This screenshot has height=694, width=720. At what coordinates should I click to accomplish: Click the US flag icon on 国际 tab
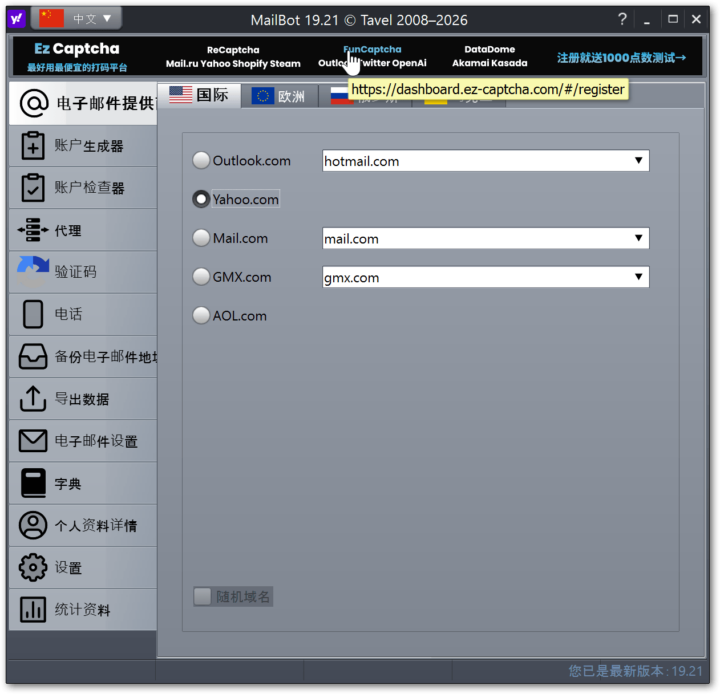pos(180,95)
